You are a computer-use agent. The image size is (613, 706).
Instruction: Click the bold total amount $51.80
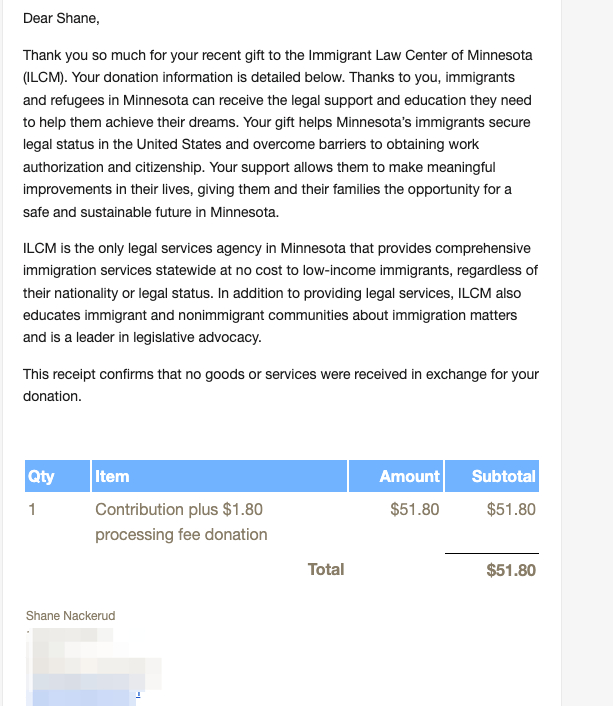tap(511, 570)
